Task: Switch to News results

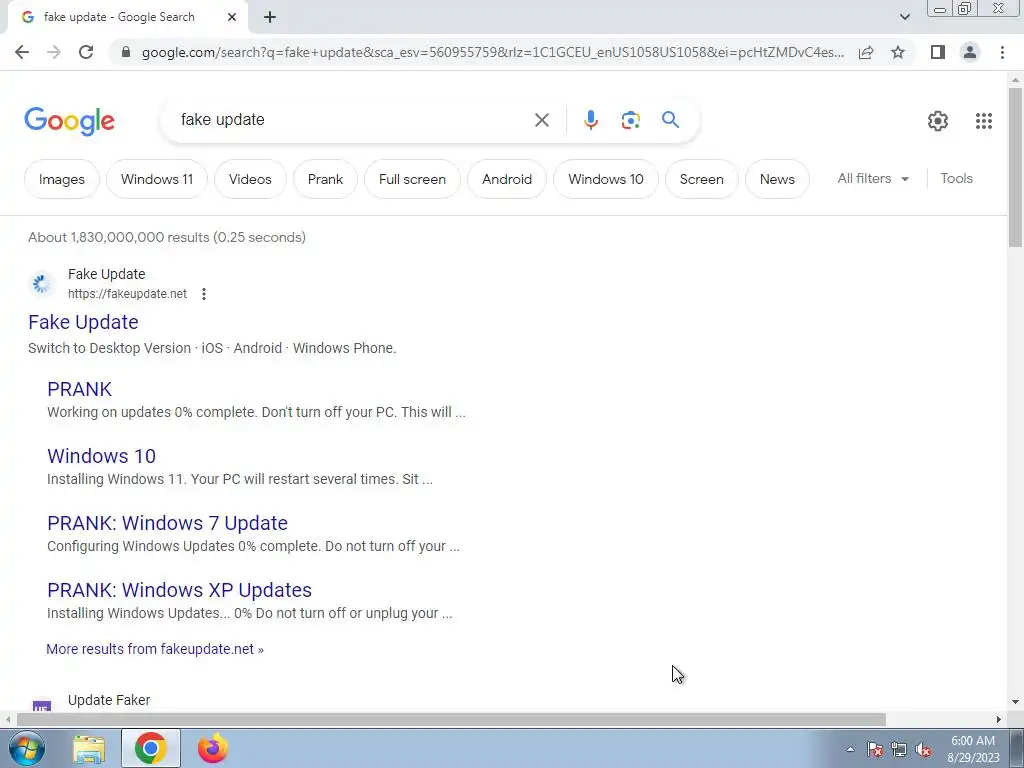Action: pos(777,179)
